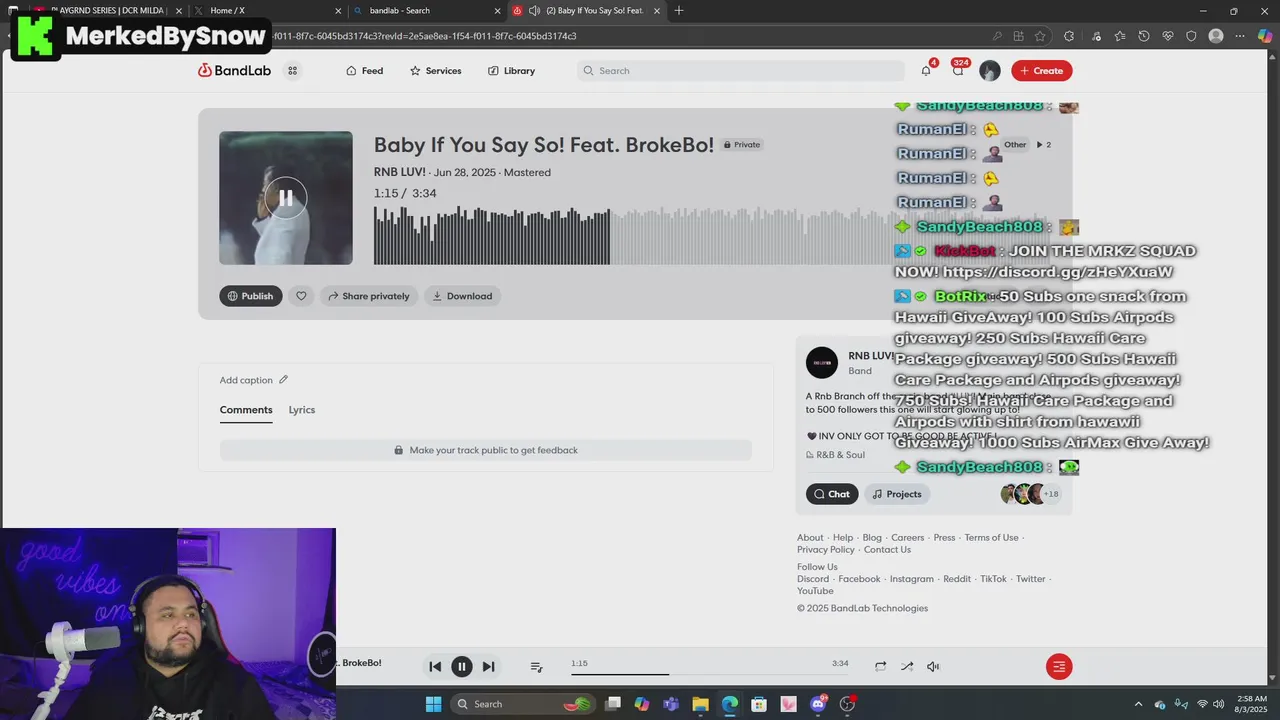Open chat messages with 324 badge
Viewport: 1280px width, 720px height.
(958, 71)
